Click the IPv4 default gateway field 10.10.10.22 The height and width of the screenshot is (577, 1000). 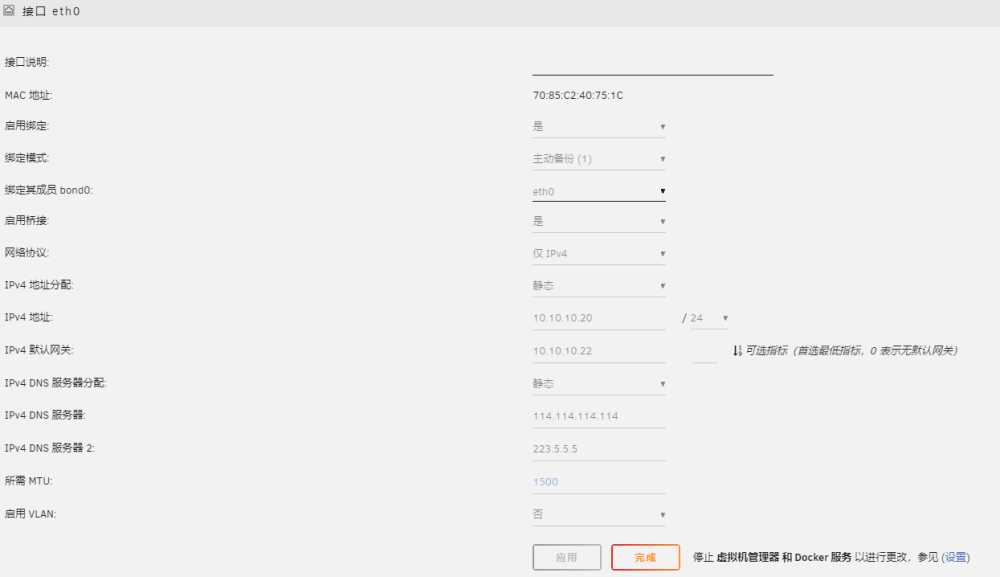(599, 351)
